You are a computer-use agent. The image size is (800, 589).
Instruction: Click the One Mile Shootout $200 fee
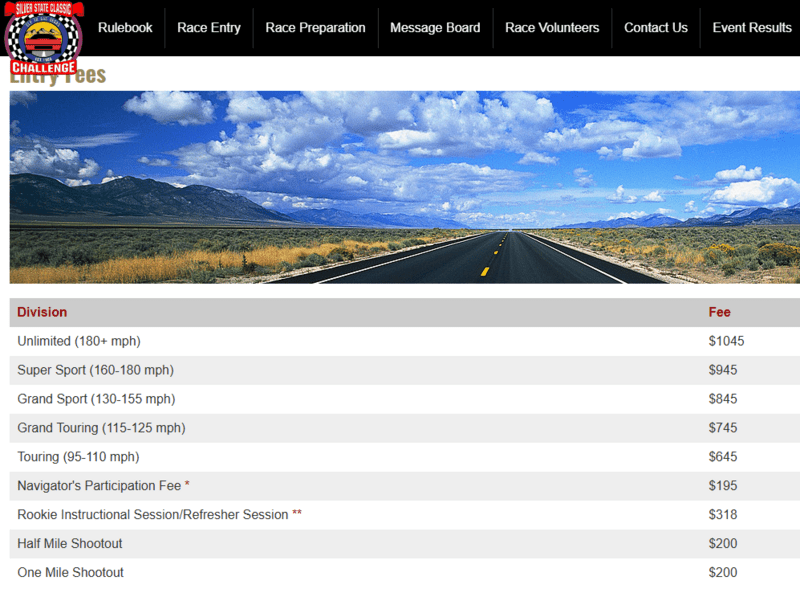[x=723, y=573]
